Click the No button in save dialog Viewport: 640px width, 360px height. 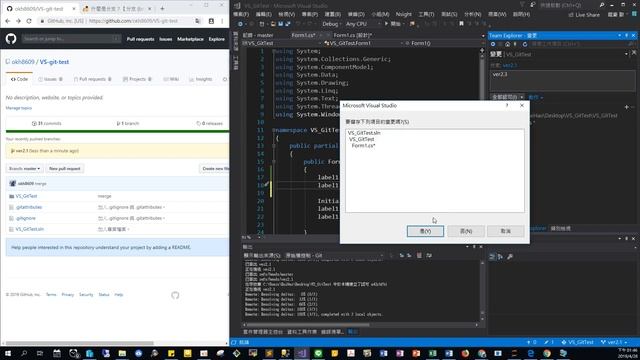click(466, 231)
